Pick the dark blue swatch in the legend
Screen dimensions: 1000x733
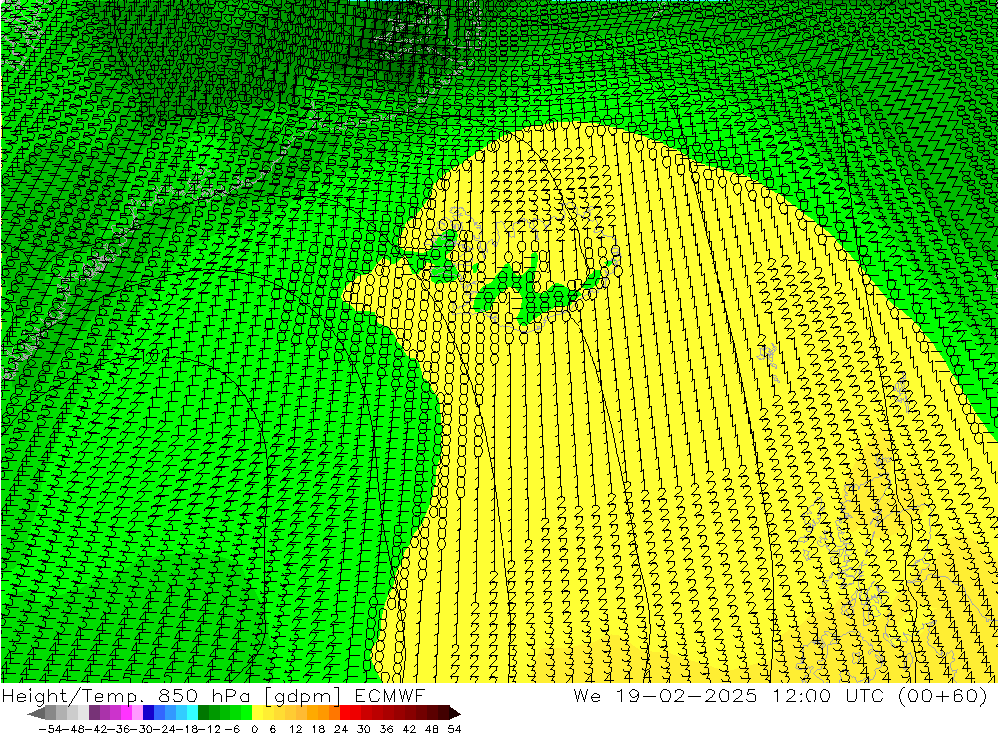click(148, 713)
